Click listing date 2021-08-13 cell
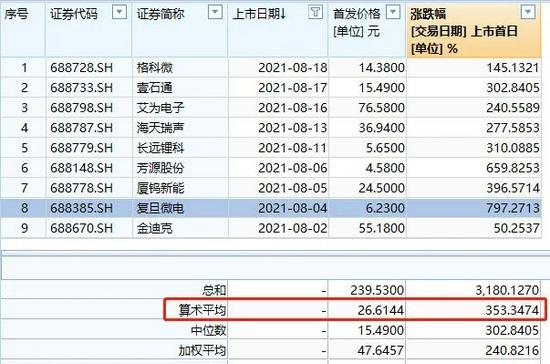 (x=293, y=128)
